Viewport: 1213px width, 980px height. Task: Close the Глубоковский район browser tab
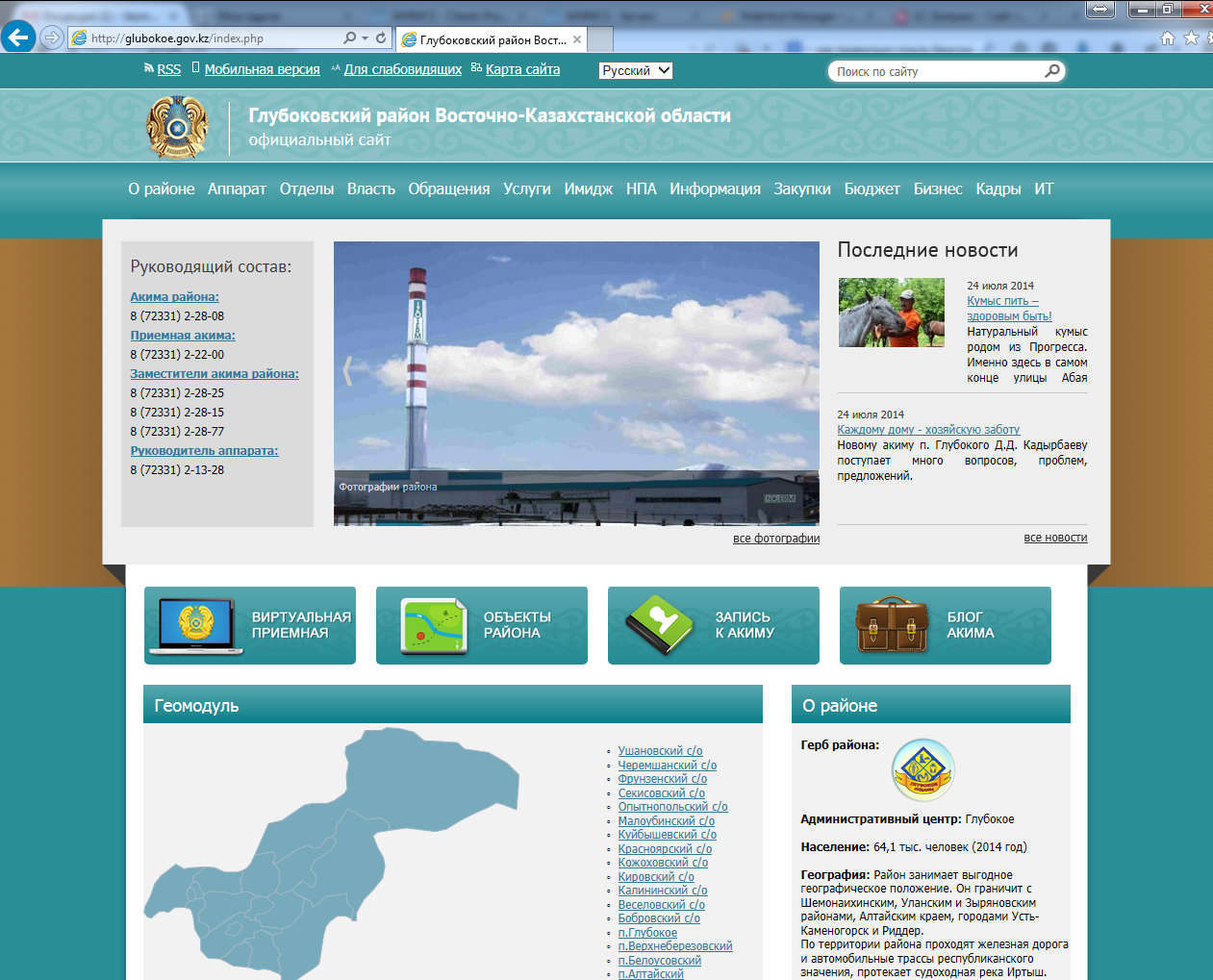(x=577, y=39)
